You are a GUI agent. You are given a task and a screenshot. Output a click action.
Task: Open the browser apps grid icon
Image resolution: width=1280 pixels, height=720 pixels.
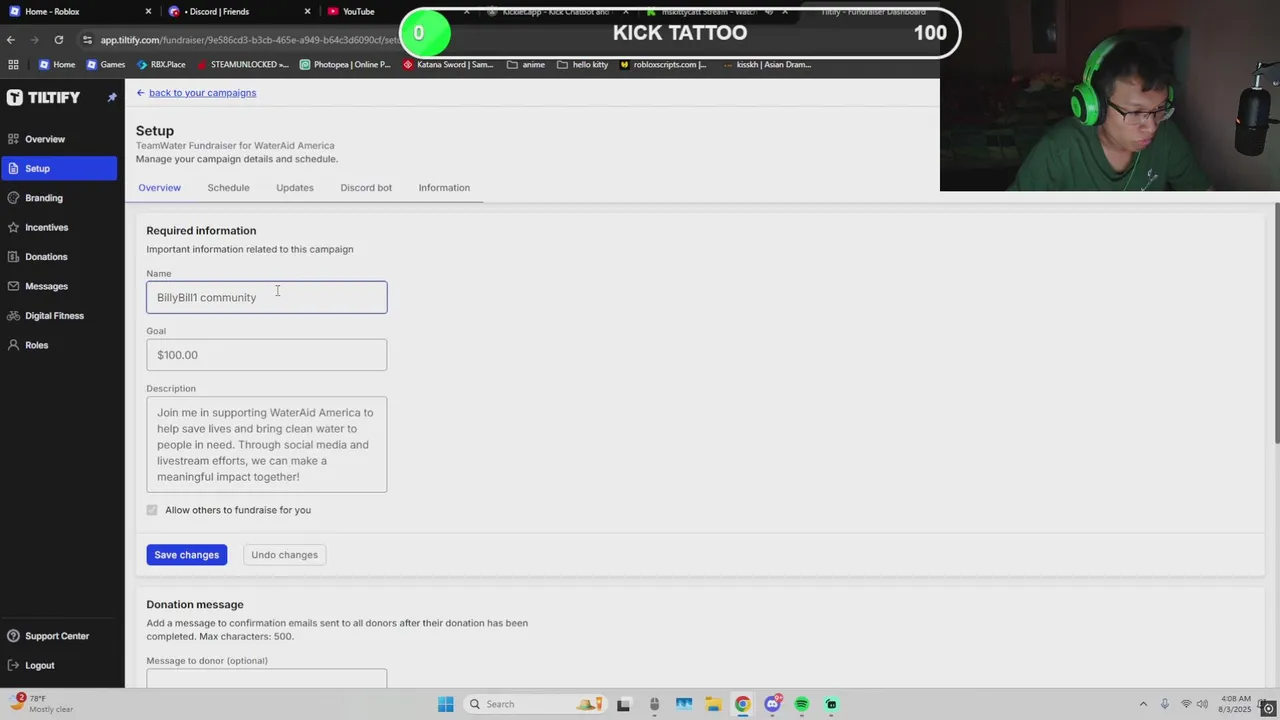click(13, 65)
